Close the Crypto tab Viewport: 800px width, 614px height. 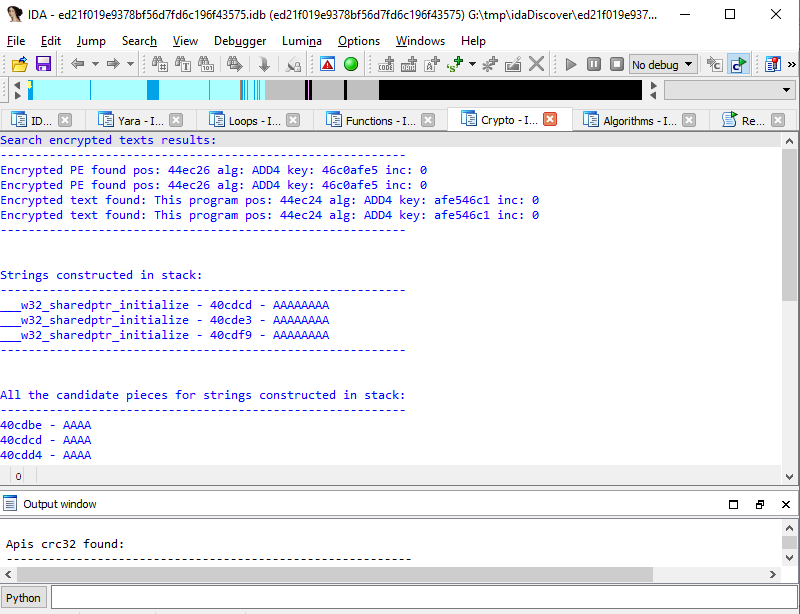549,119
